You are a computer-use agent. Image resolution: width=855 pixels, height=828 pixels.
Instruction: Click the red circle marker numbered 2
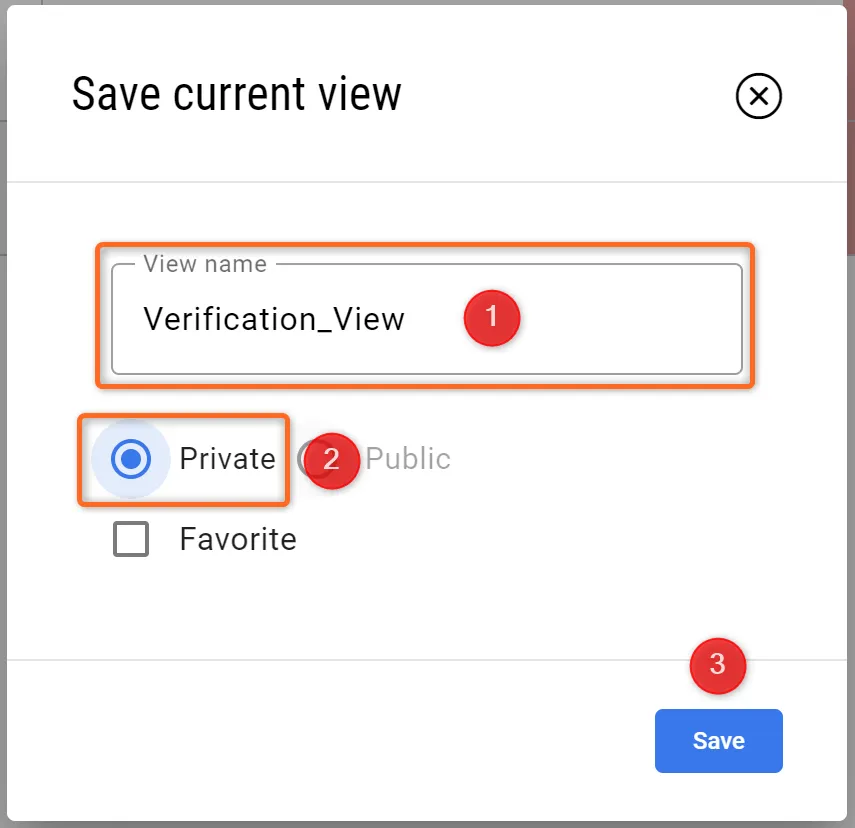[x=332, y=461]
